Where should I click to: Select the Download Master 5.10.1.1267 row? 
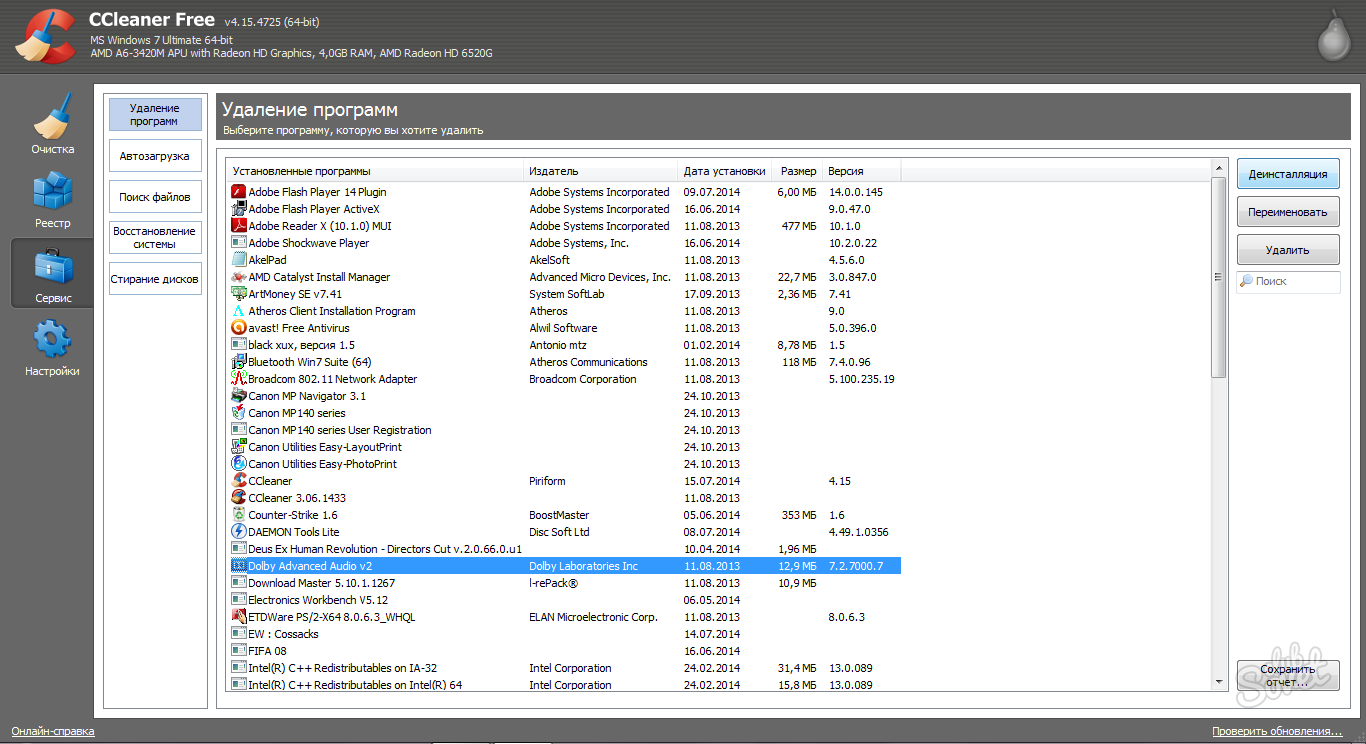click(x=565, y=583)
